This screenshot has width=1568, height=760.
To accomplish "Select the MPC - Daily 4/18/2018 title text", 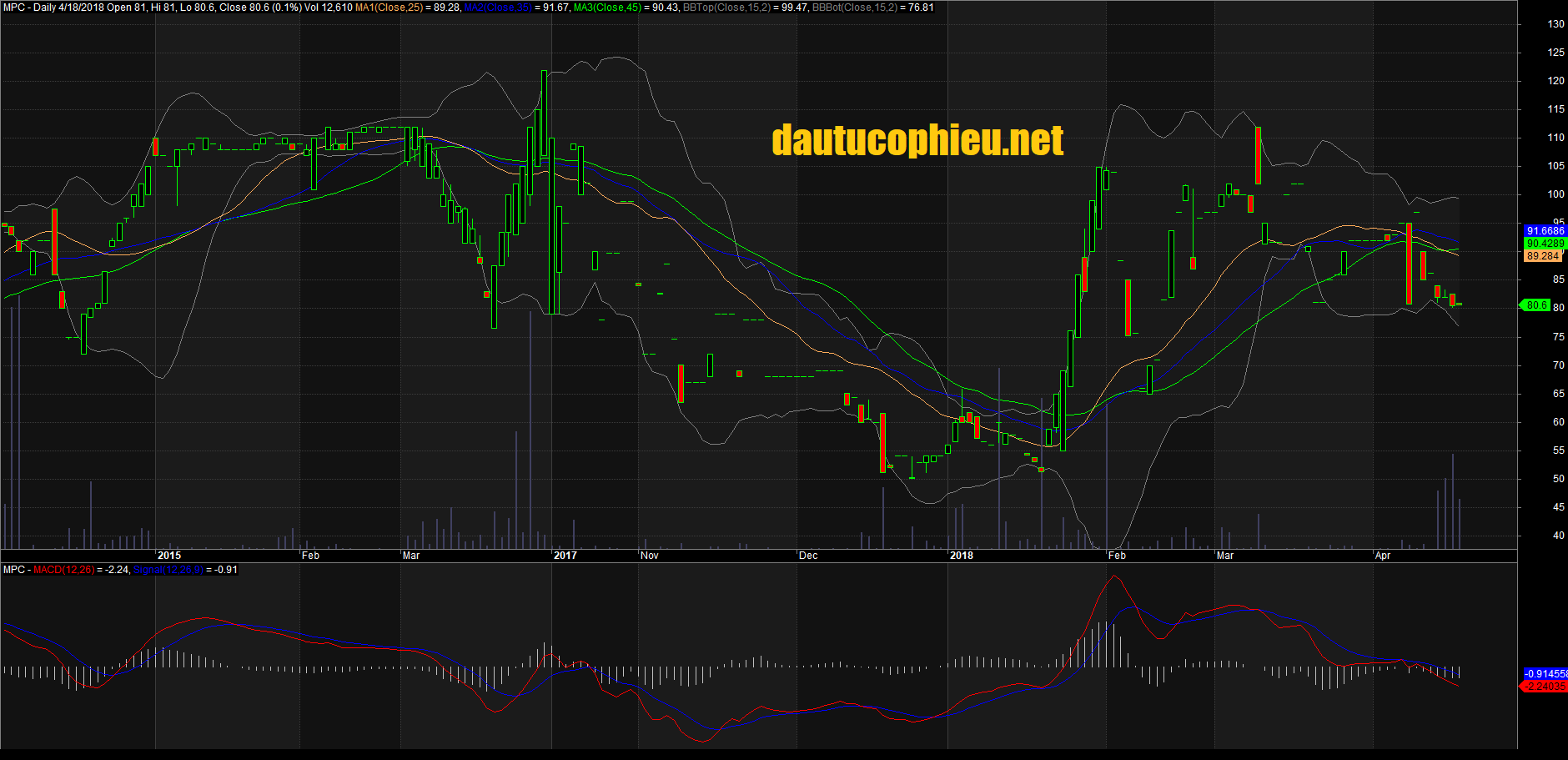I will tap(53, 8).
